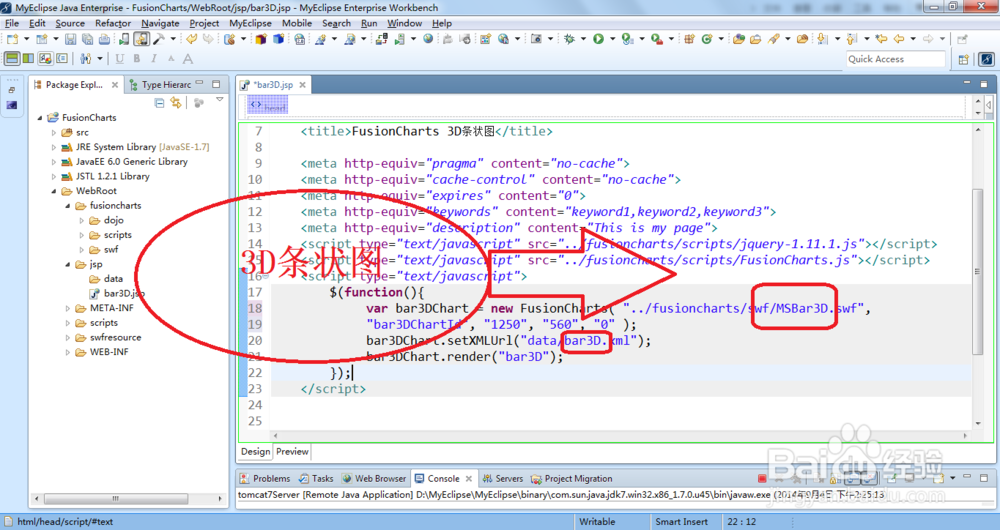Expand the META-INF folder
1000x530 pixels.
pyautogui.click(x=68, y=308)
